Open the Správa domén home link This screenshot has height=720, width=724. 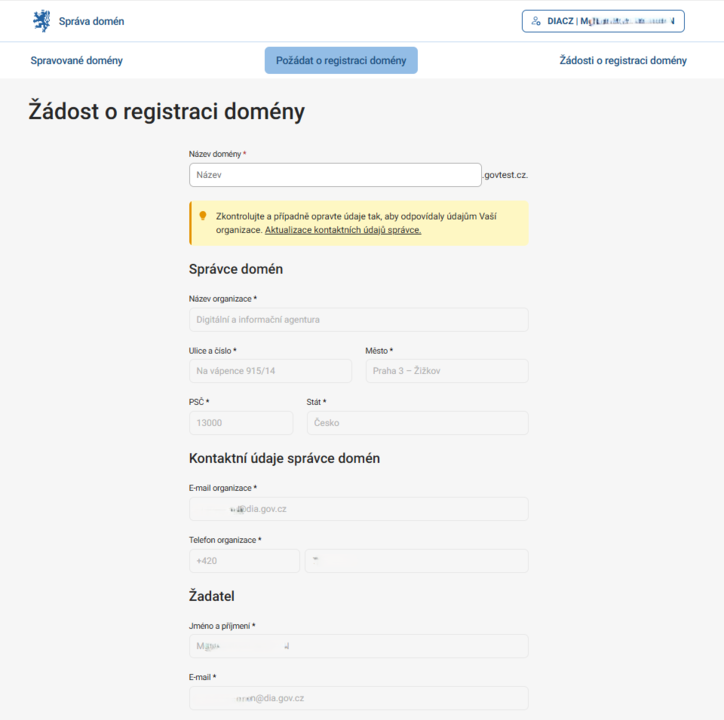(91, 21)
